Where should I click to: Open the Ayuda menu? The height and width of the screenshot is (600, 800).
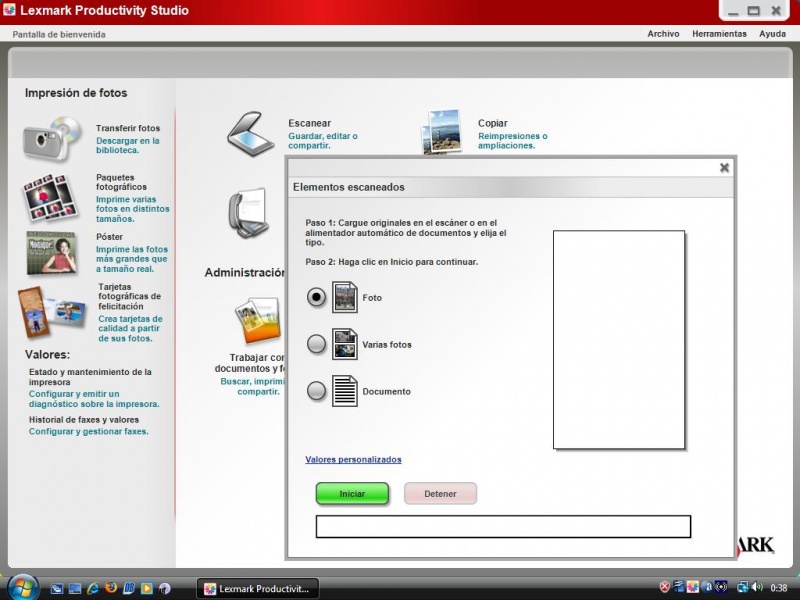point(771,33)
